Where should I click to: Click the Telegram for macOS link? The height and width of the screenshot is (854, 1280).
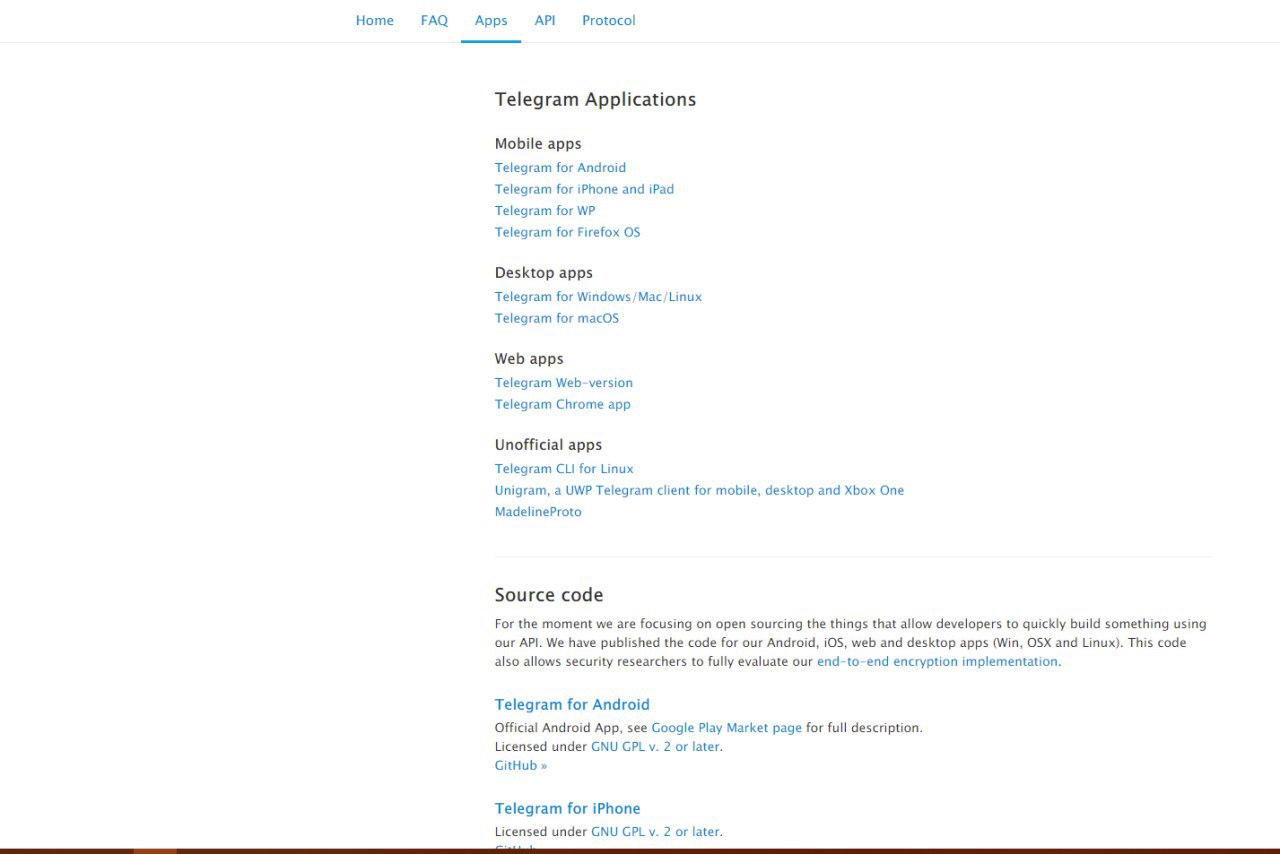click(556, 318)
